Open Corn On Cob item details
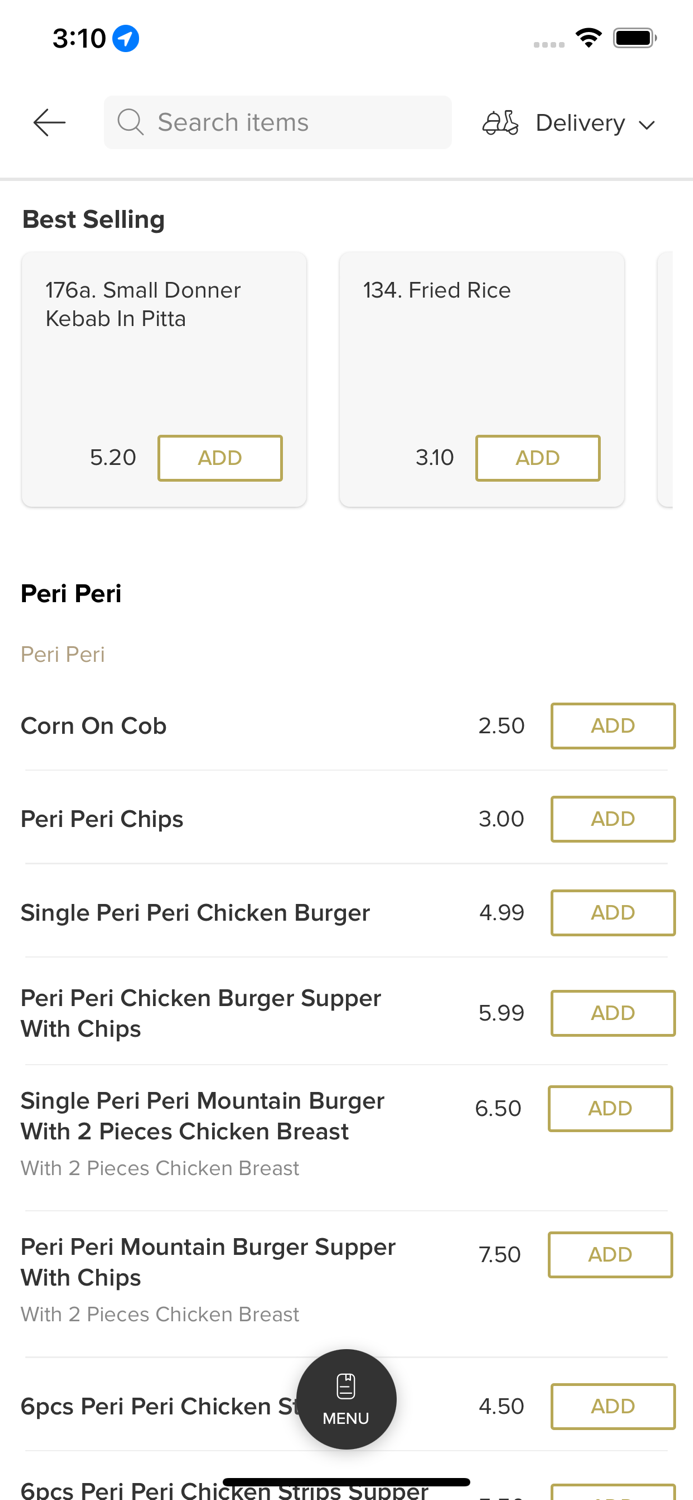This screenshot has height=1500, width=693. [94, 726]
